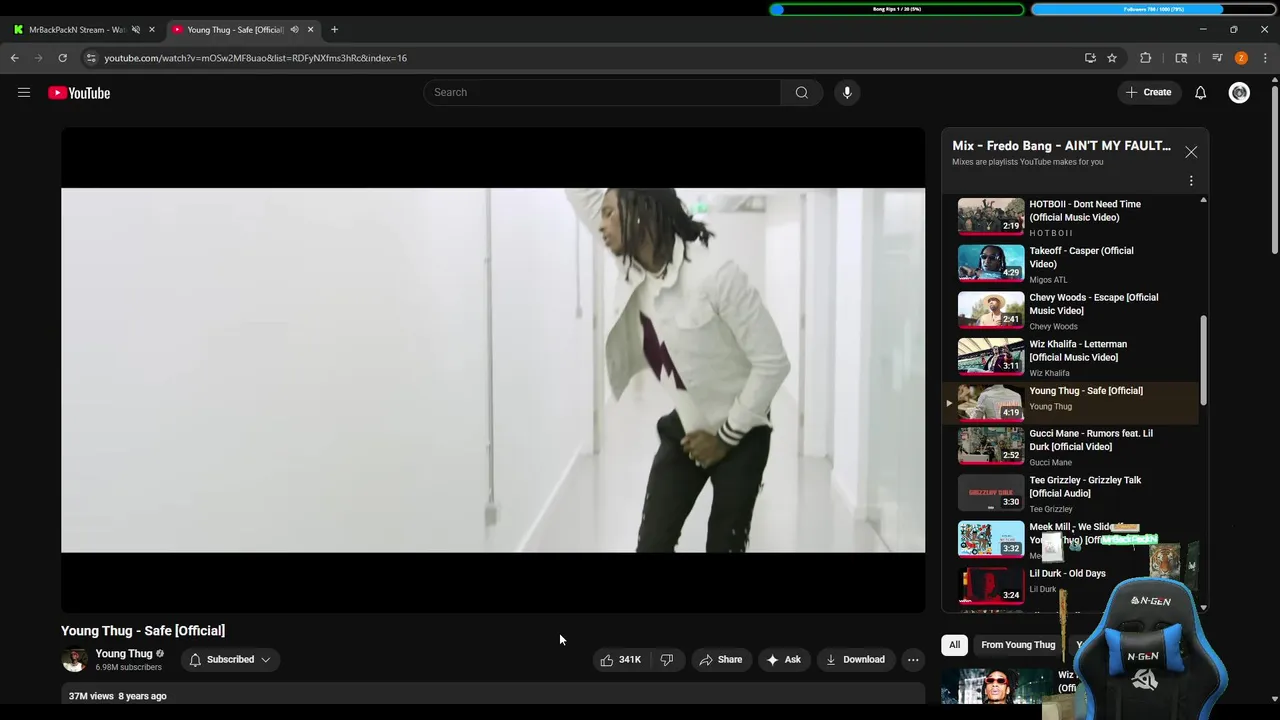
Task: Switch to Young Thug - Safe browser tab
Action: coord(235,30)
